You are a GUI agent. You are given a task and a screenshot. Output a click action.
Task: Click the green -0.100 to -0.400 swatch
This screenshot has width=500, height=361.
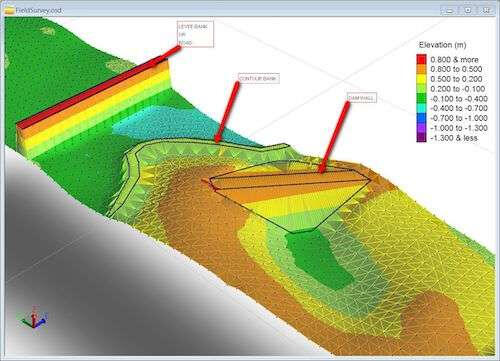(421, 98)
